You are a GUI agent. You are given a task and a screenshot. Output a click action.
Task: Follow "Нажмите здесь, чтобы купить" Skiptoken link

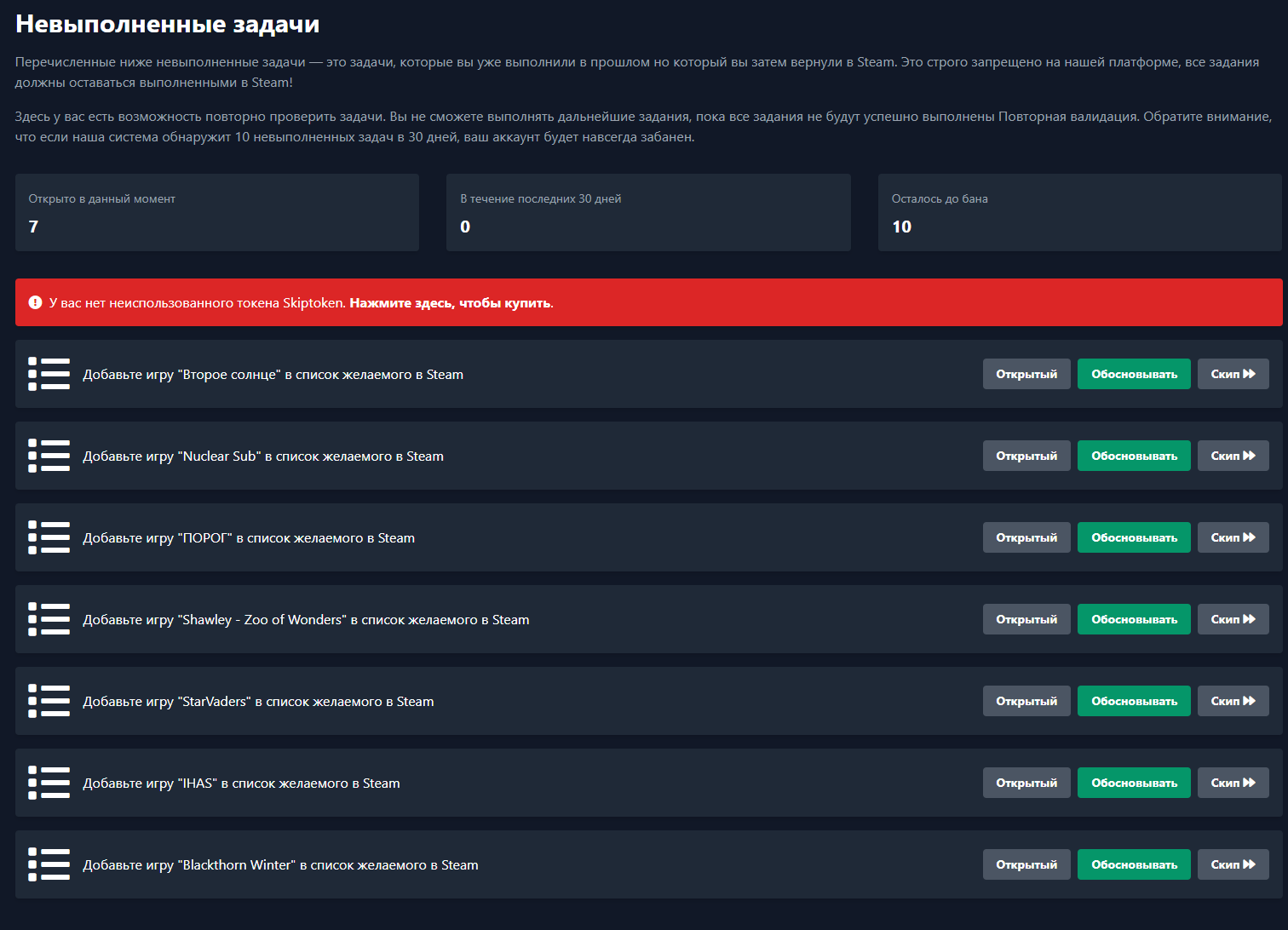point(450,303)
